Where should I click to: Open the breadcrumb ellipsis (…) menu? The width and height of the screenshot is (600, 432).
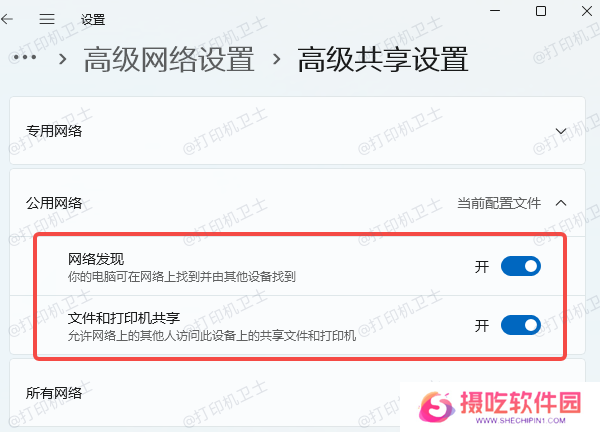tap(25, 57)
